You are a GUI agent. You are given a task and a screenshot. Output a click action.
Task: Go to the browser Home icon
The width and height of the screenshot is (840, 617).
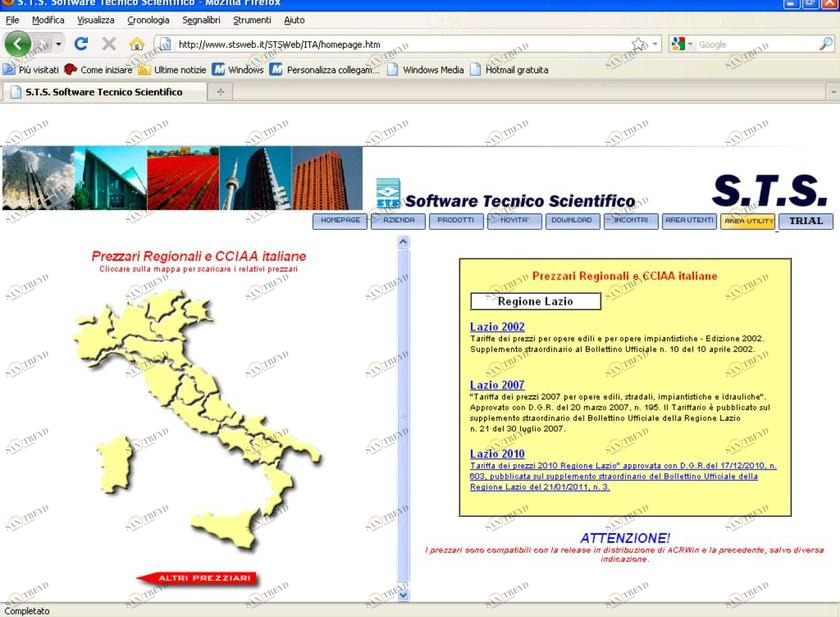click(x=136, y=44)
